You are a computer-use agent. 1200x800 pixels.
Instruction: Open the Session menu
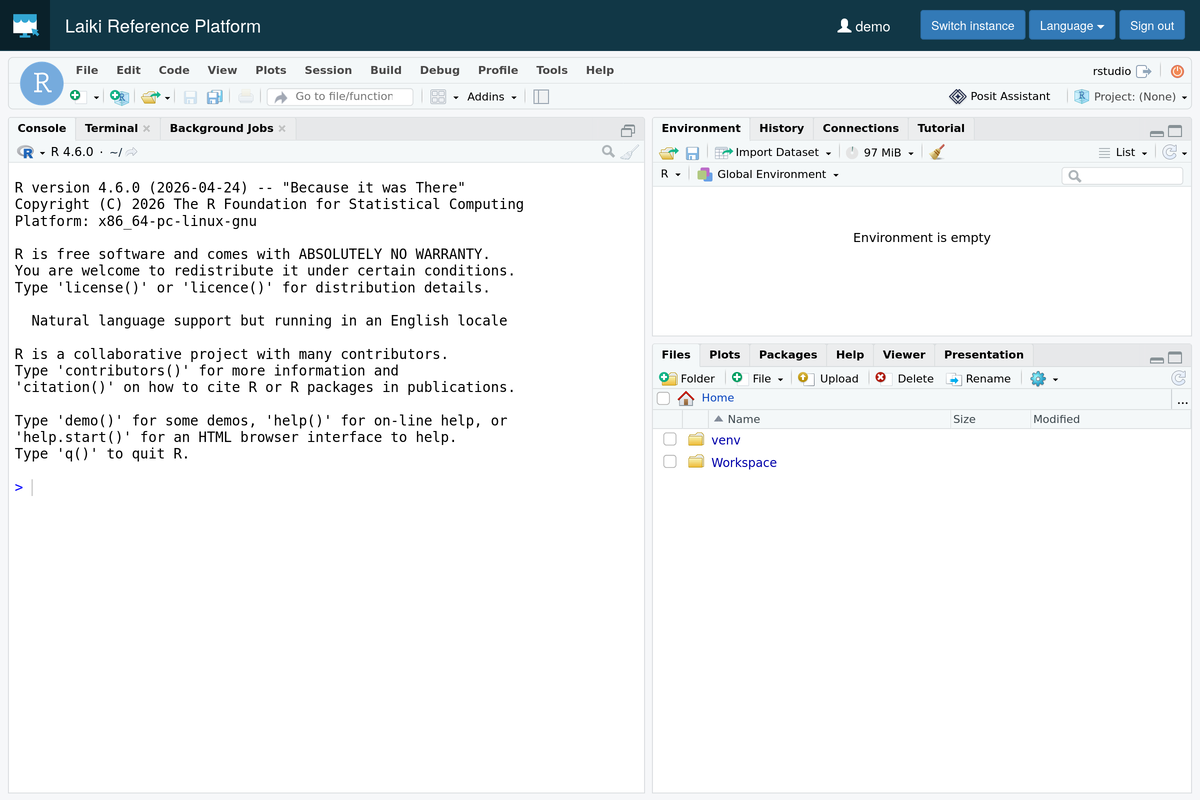(x=328, y=70)
